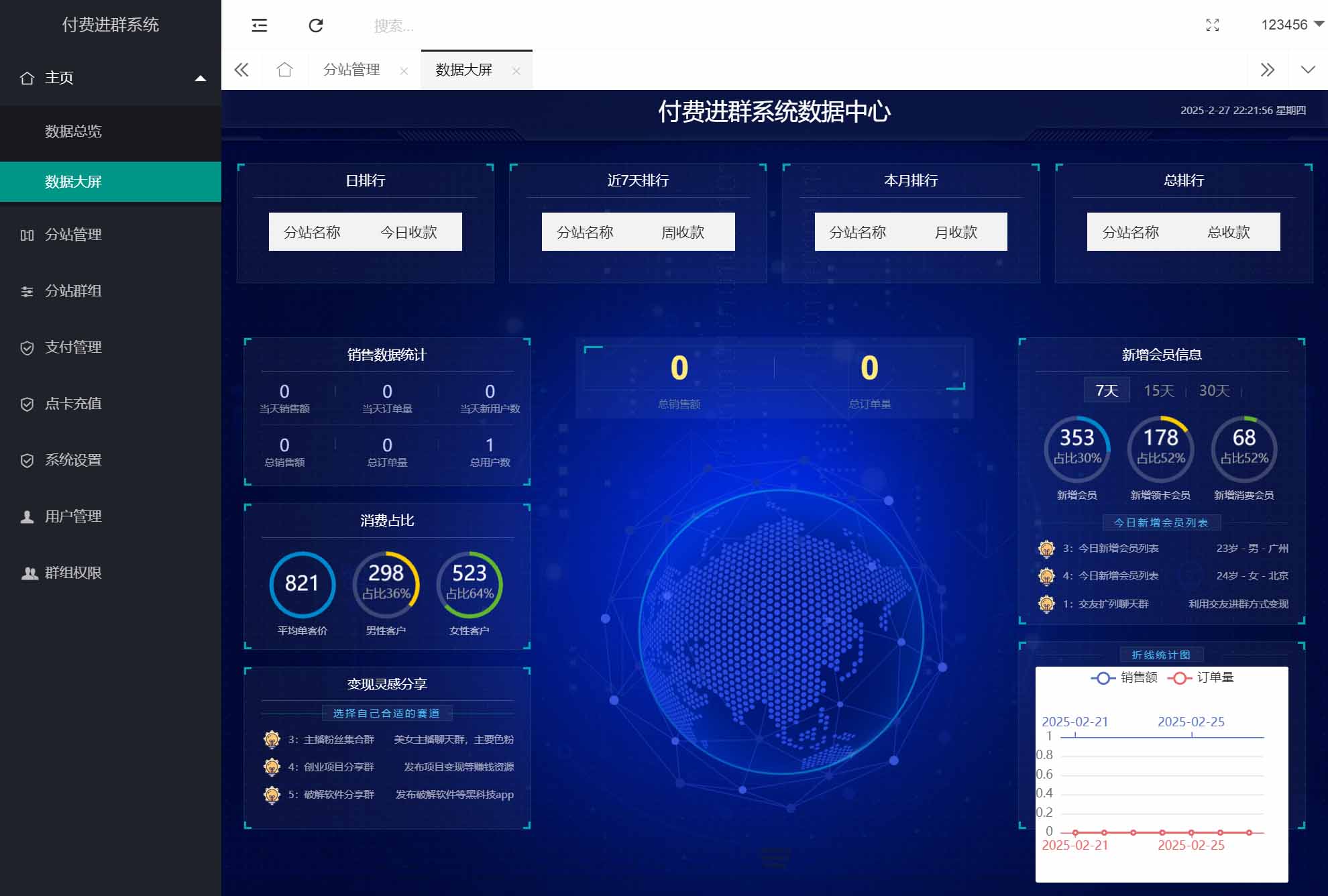Select 点卡充值 in the sidebar
The width and height of the screenshot is (1328, 896).
pyautogui.click(x=72, y=404)
